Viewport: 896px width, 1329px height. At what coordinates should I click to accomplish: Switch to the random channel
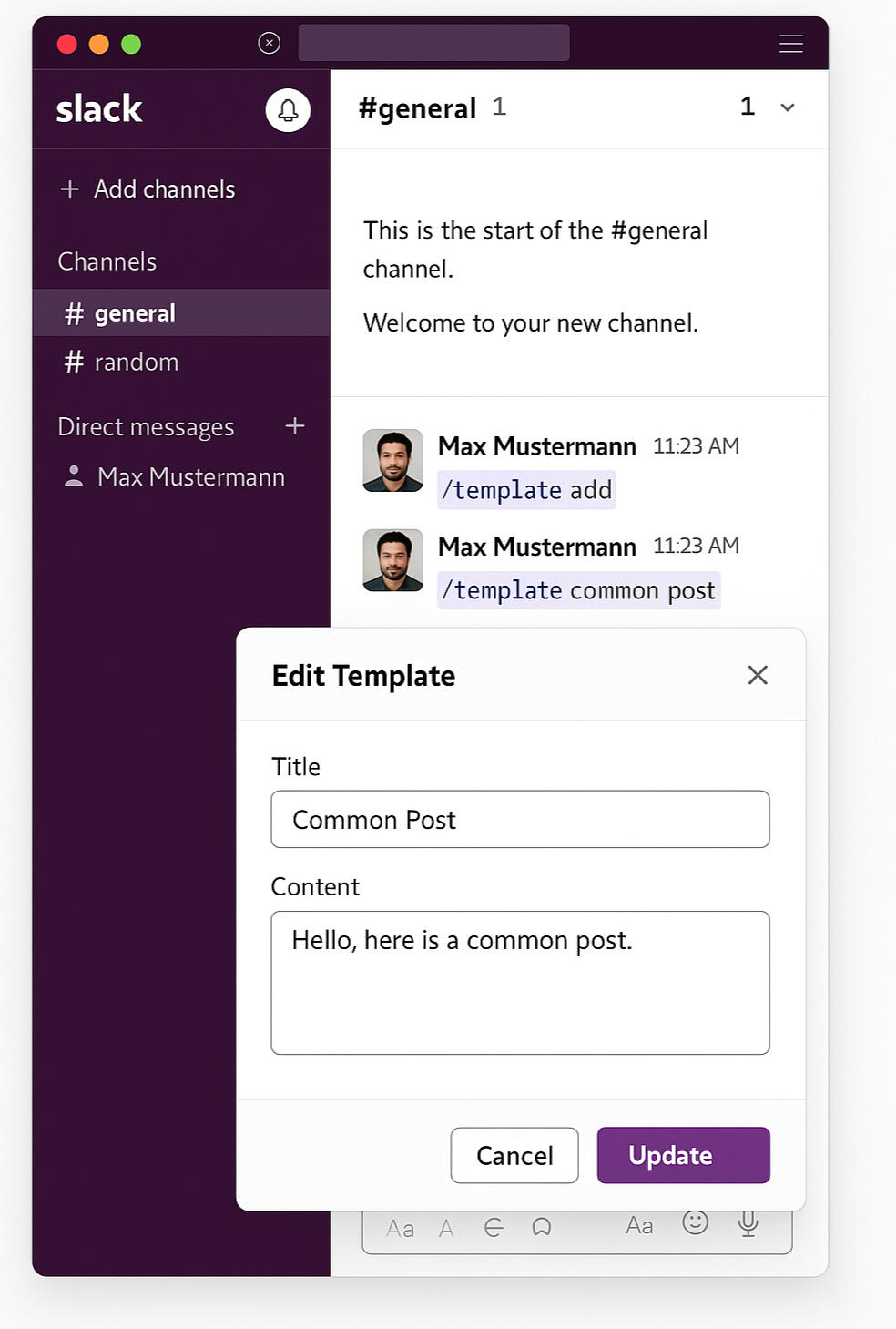136,363
